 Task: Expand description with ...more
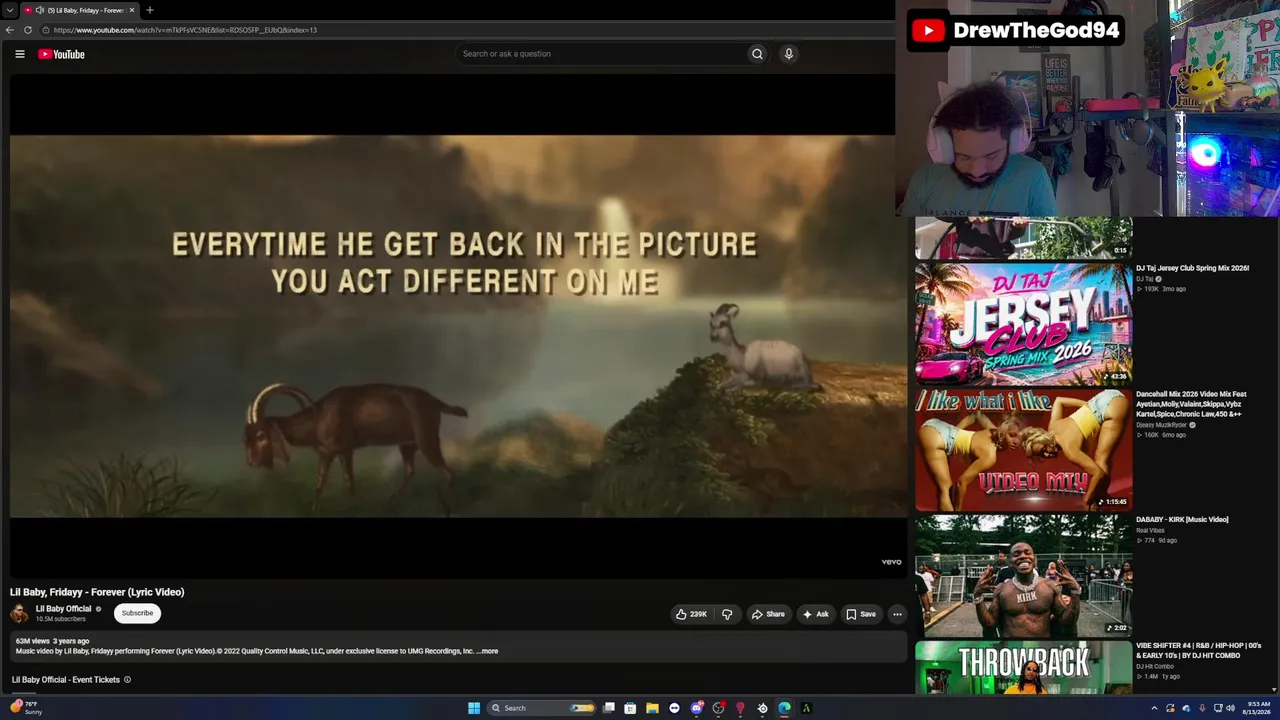(487, 651)
